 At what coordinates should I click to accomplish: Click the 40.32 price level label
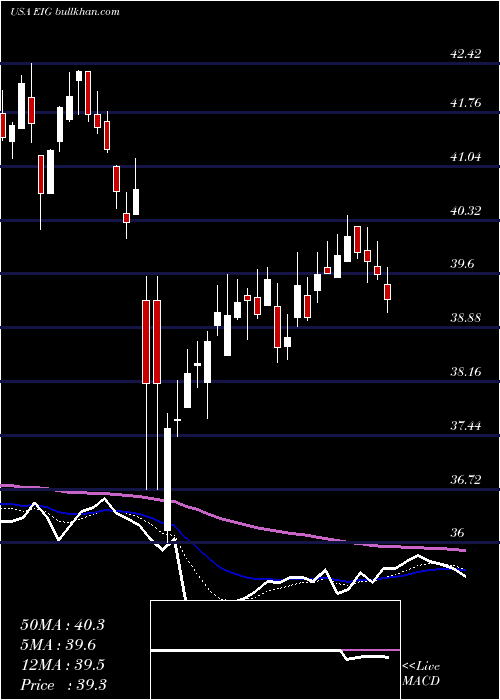(x=466, y=210)
